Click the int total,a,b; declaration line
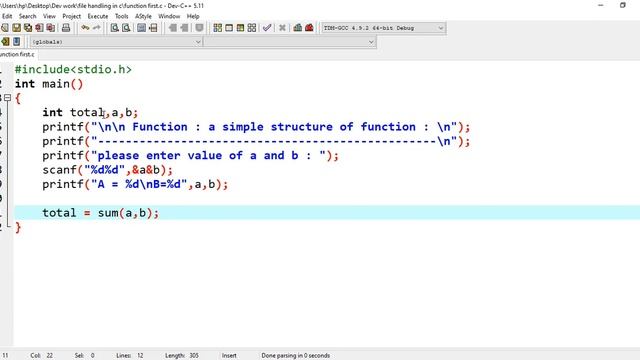This screenshot has height=360, width=640. tap(90, 113)
